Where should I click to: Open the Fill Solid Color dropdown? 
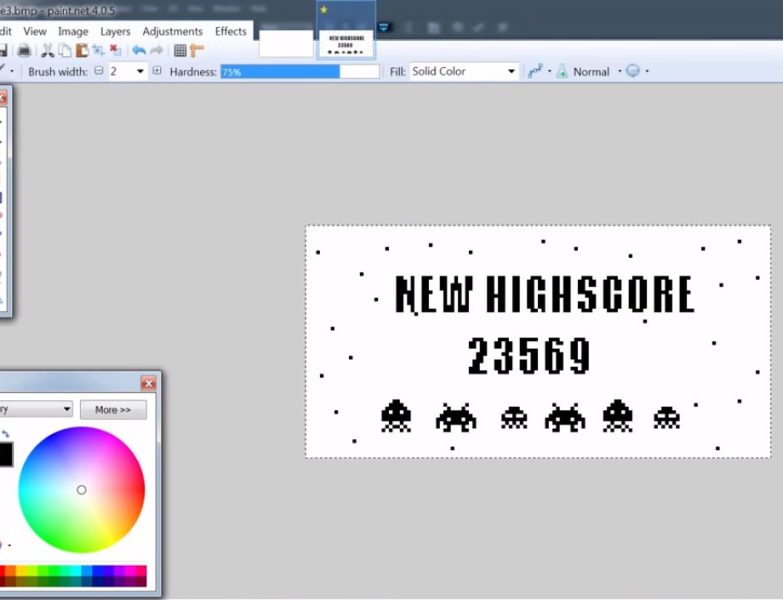point(464,71)
